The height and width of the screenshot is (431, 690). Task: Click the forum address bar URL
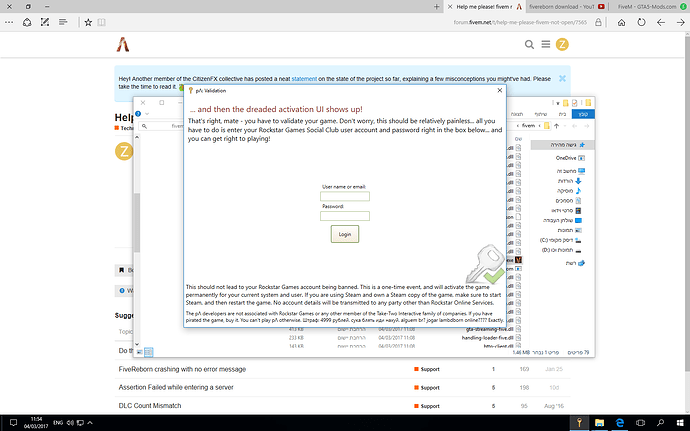click(x=520, y=22)
